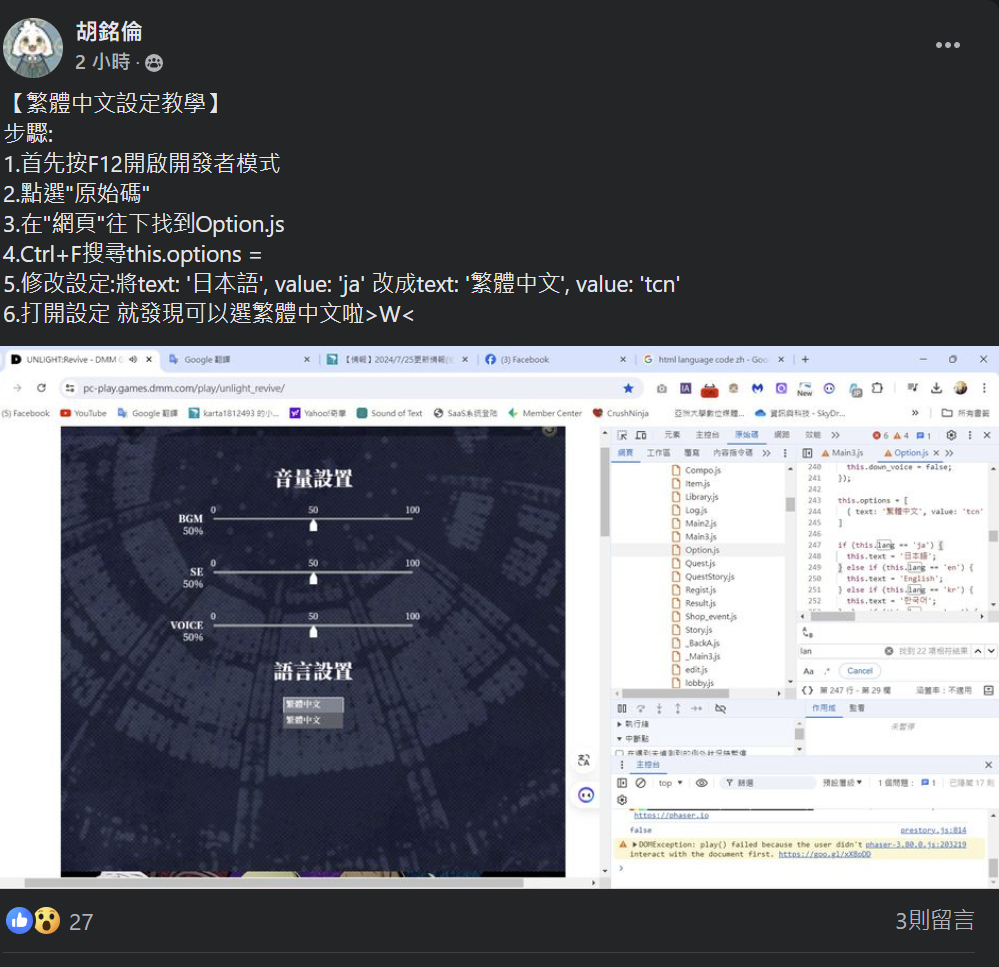Click the thumbs-up Like reaction icon
Screen dimensions: 999x967
click(19, 920)
